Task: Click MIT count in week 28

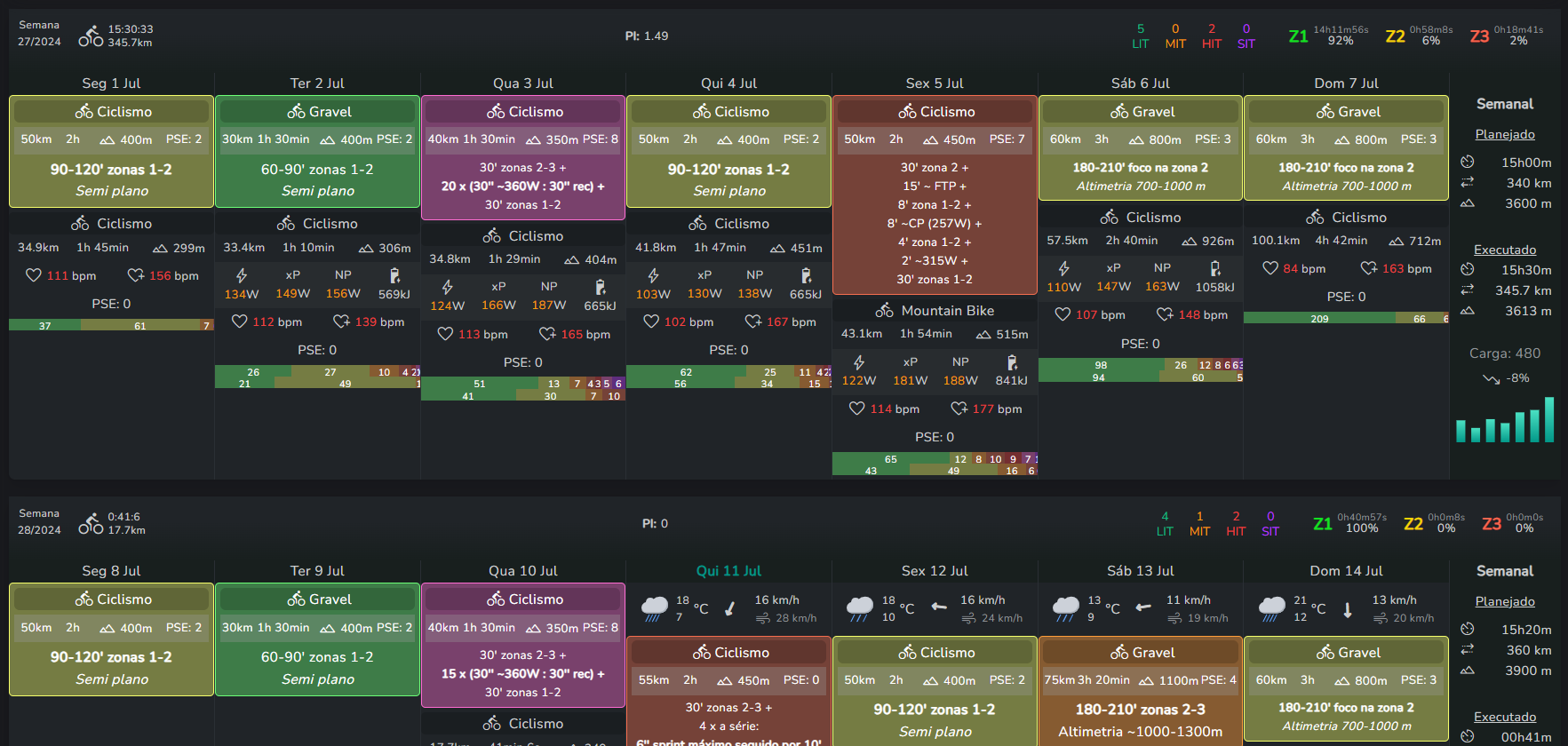Action: click(x=1199, y=523)
